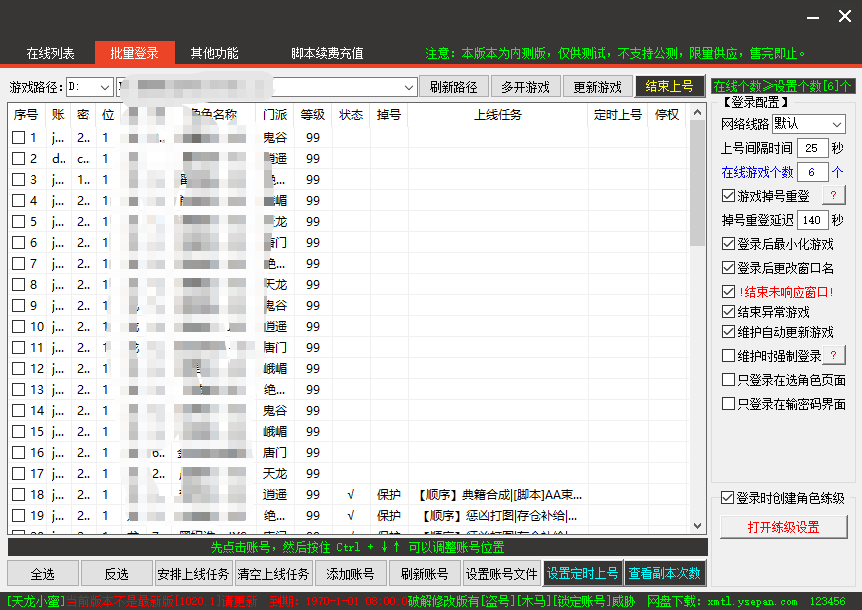Viewport: 862px width, 610px height.
Task: Enable 只登录在选角色页面 option
Action: pyautogui.click(x=728, y=380)
